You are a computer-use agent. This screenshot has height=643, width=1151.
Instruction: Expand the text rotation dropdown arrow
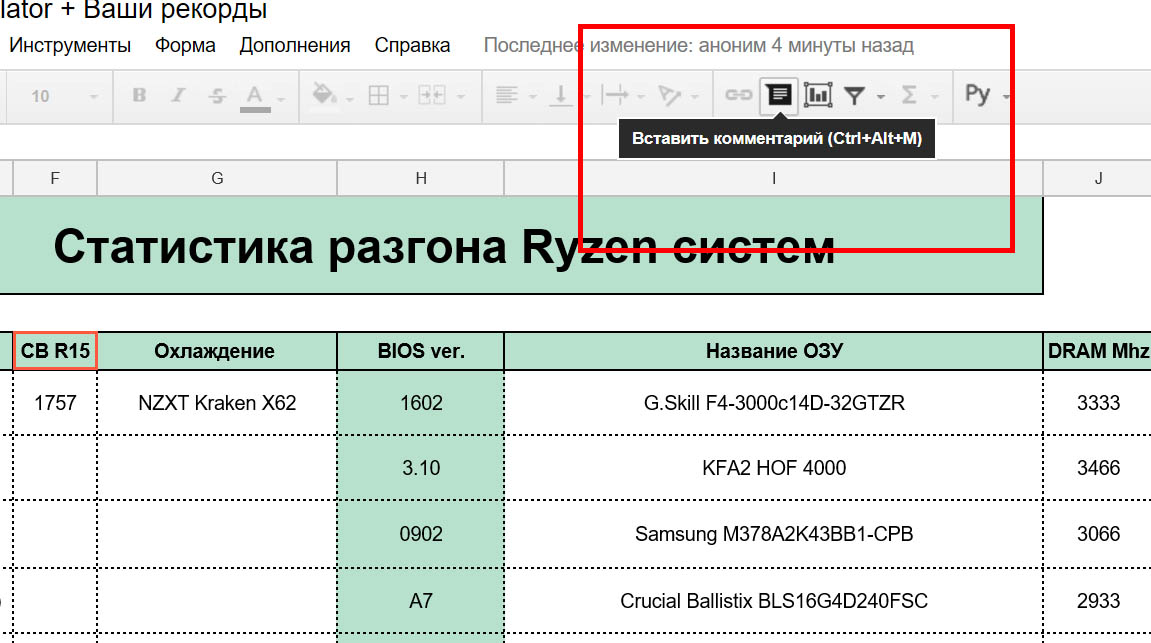[694, 97]
